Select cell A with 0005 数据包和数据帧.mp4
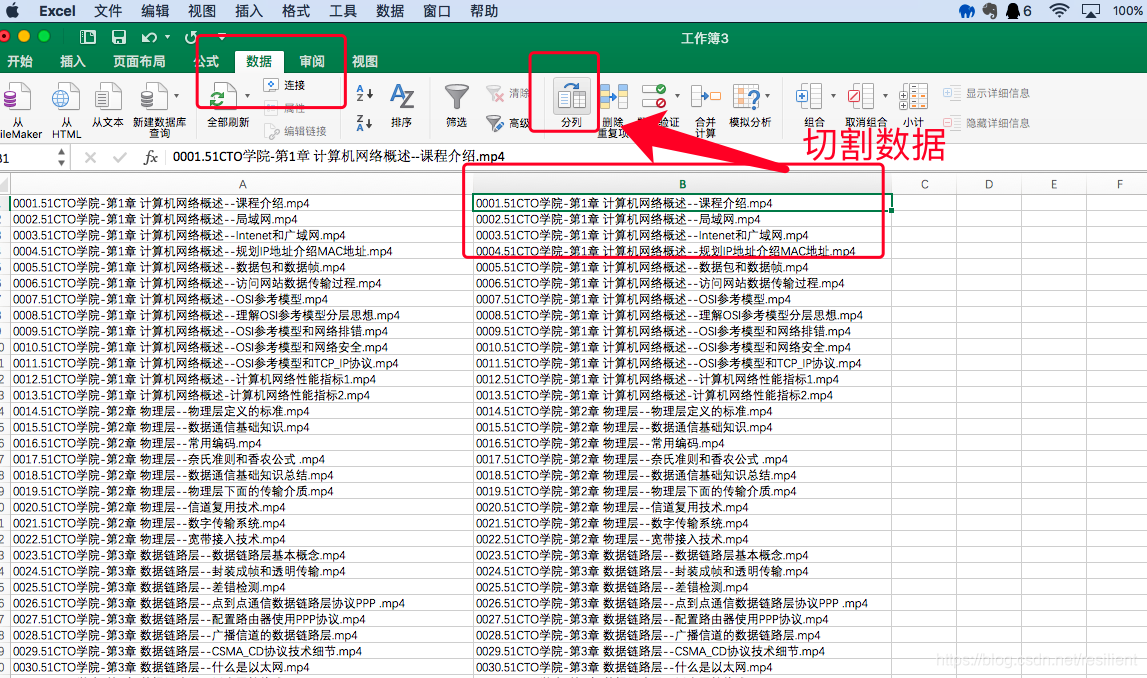1147x678 pixels. (242, 267)
